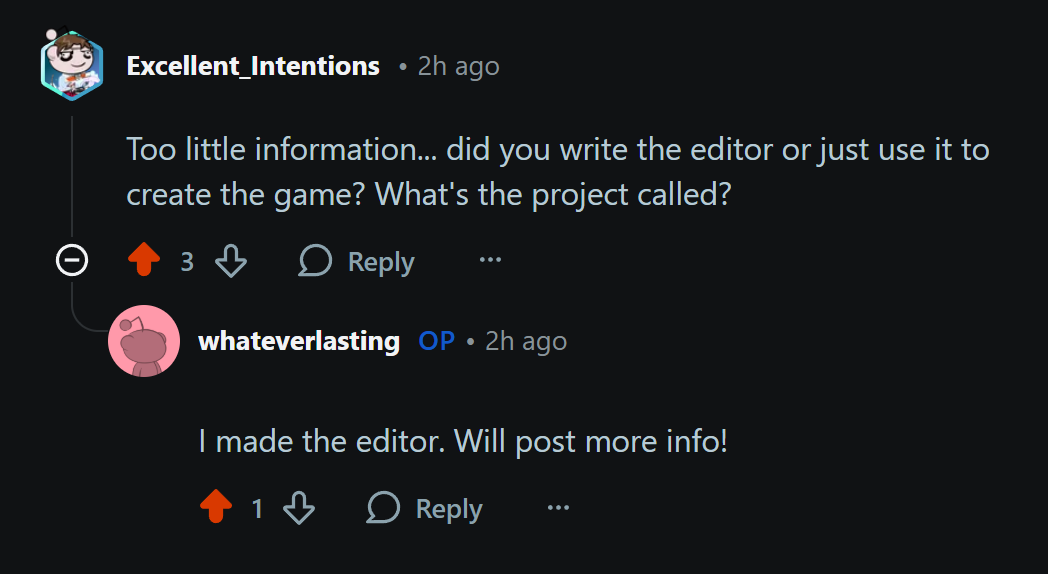1048x574 pixels.
Task: Click the vote score 3 on first comment
Action: (x=187, y=262)
